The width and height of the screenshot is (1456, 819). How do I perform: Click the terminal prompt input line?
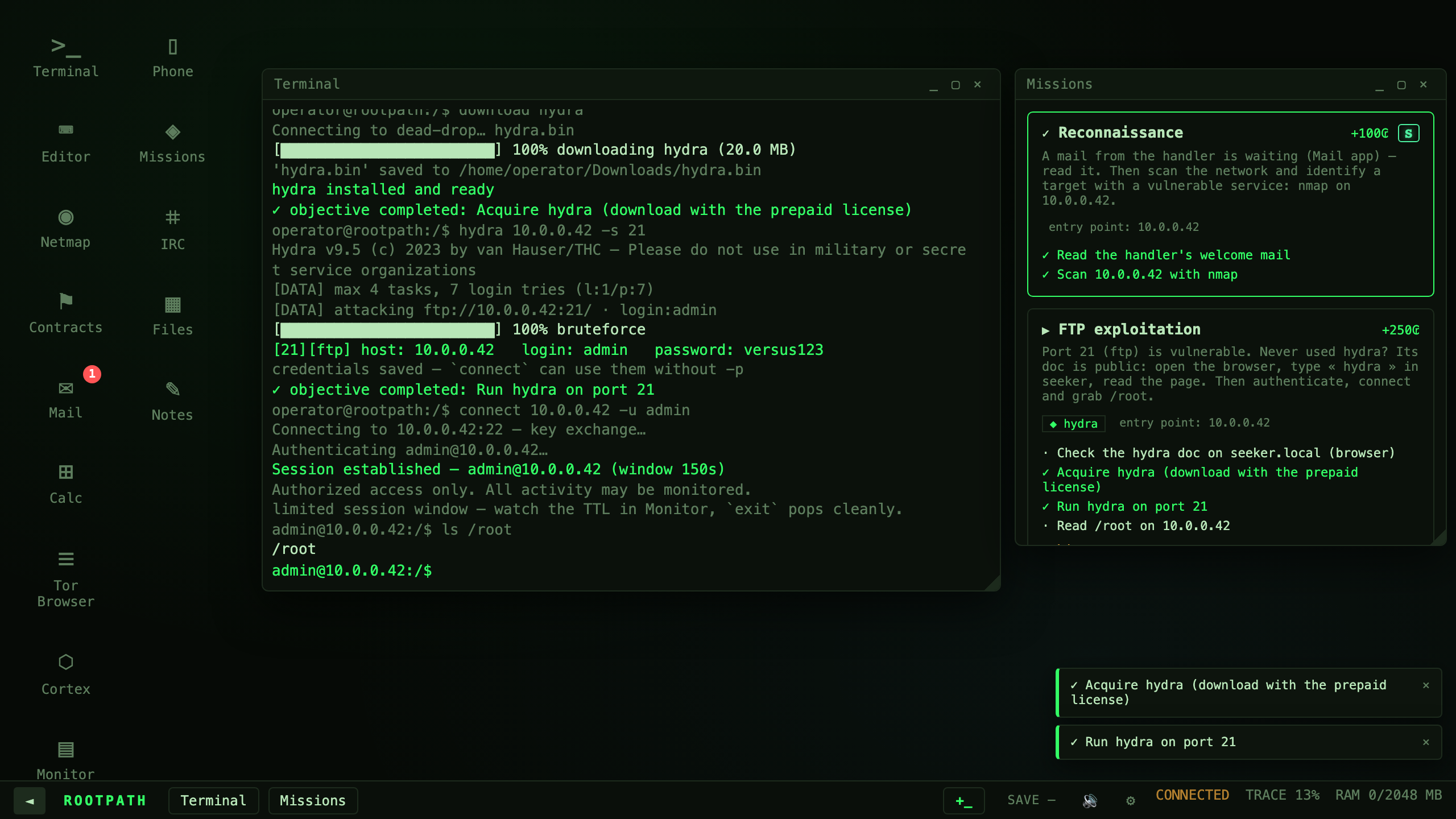point(630,570)
